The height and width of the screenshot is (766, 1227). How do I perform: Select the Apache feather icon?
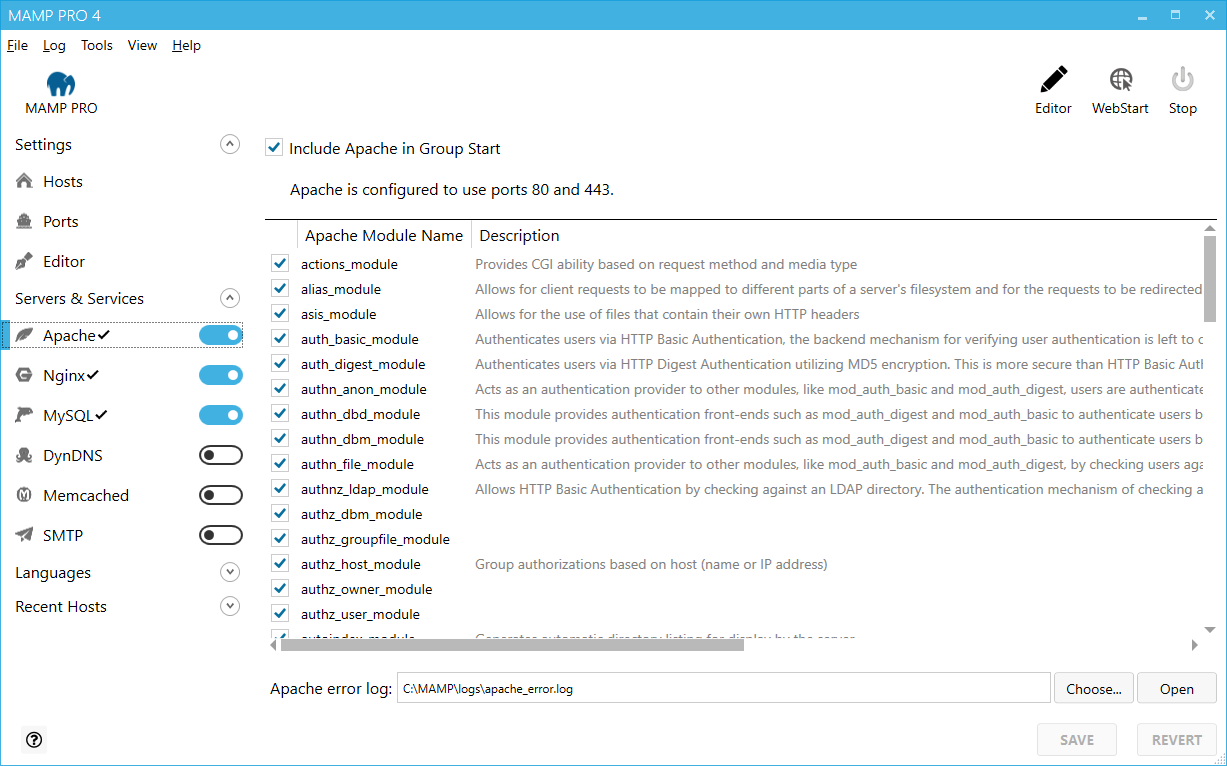pos(25,335)
